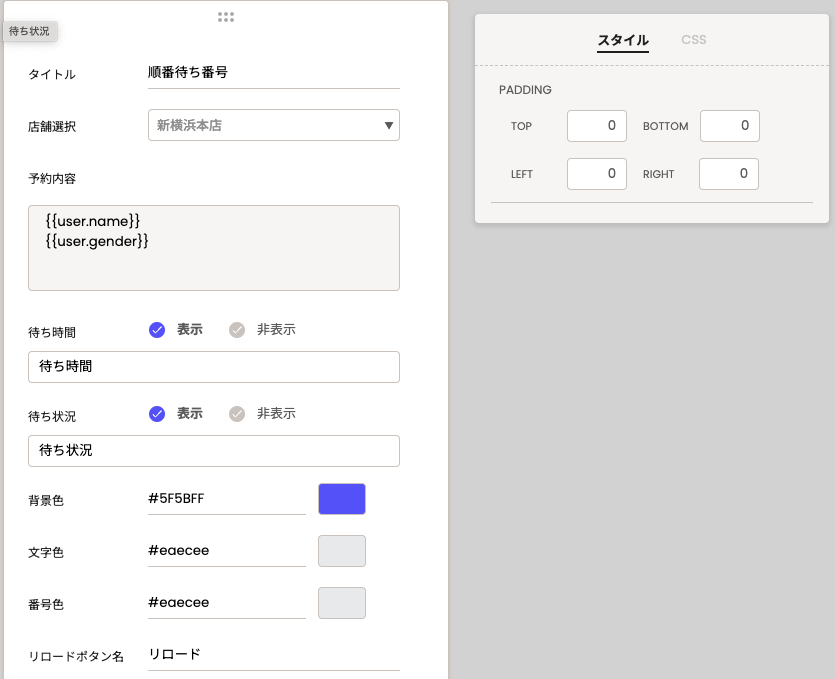Open the 番号色 color swatch

(342, 603)
